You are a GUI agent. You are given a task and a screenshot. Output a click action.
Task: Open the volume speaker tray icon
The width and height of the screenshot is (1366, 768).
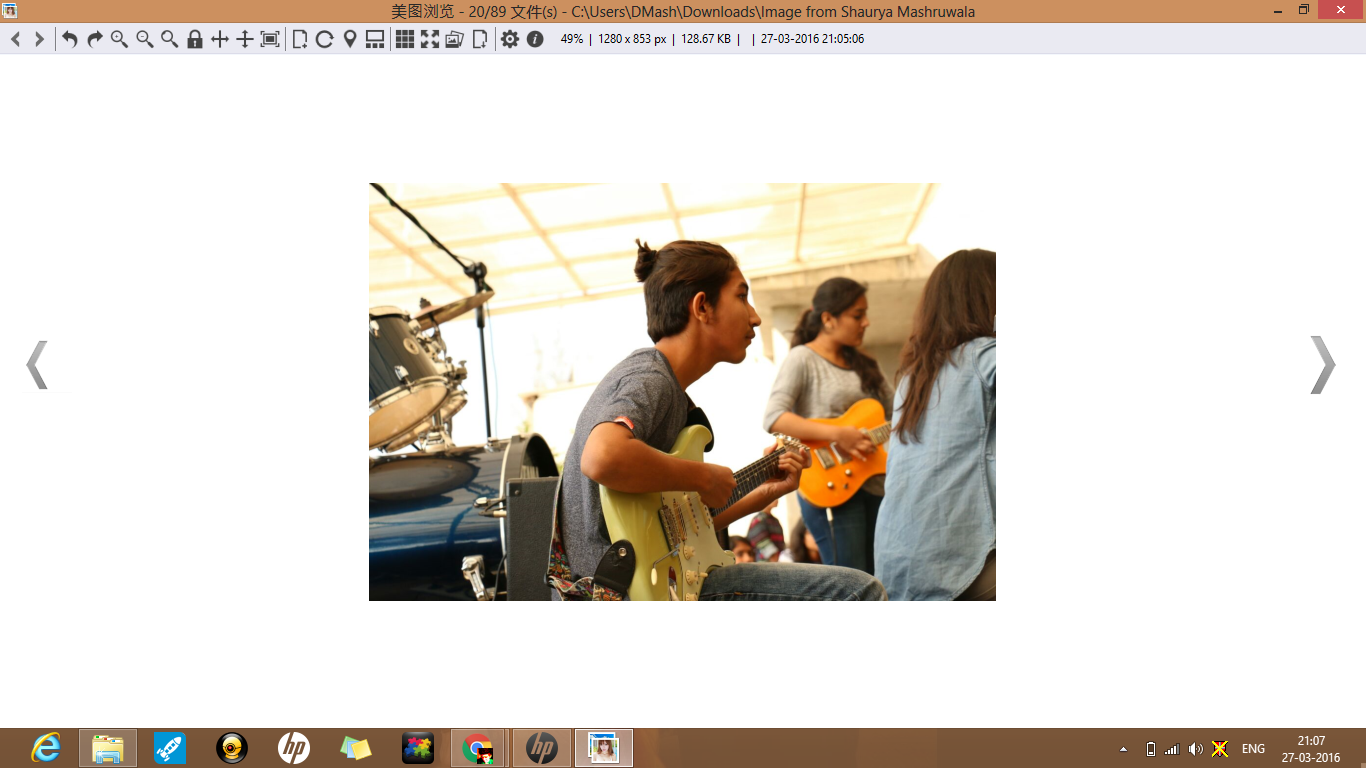tap(1196, 749)
